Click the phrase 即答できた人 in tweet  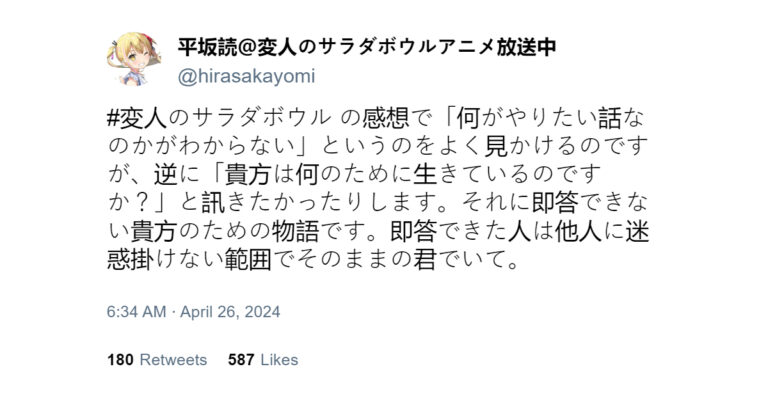coord(460,231)
